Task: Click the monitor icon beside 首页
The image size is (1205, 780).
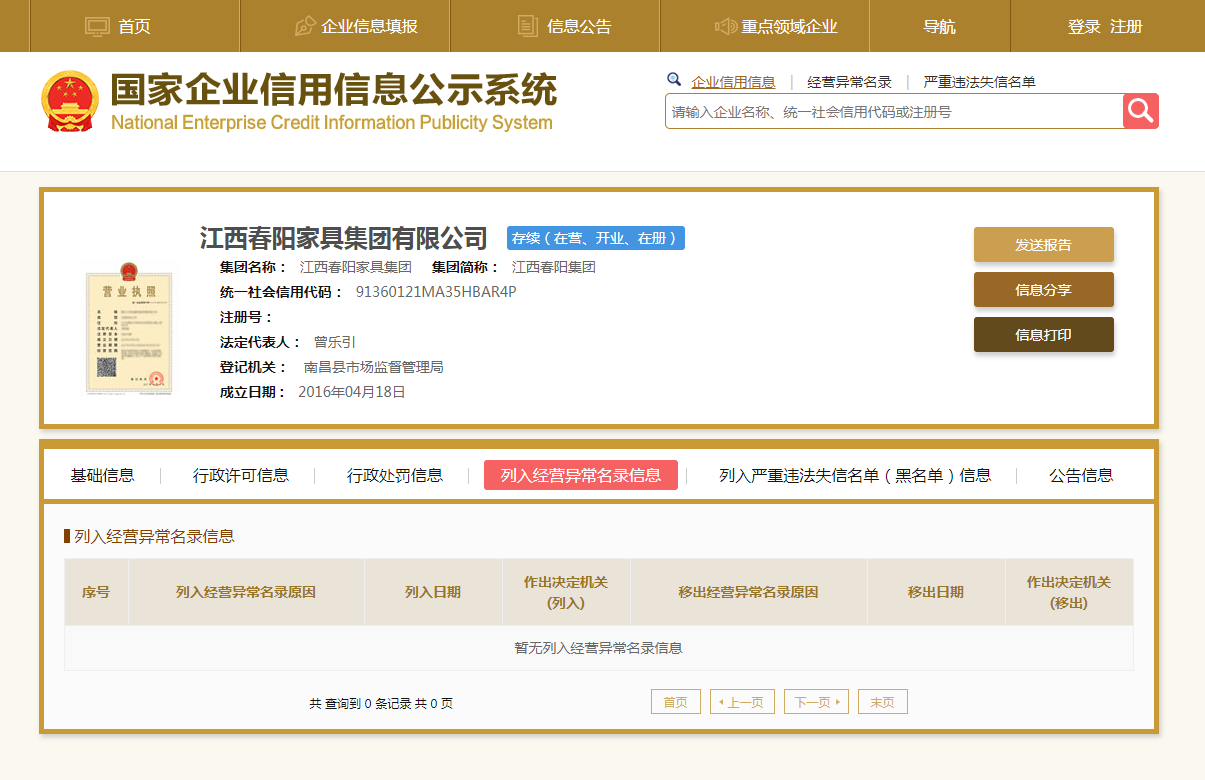Action: point(97,27)
